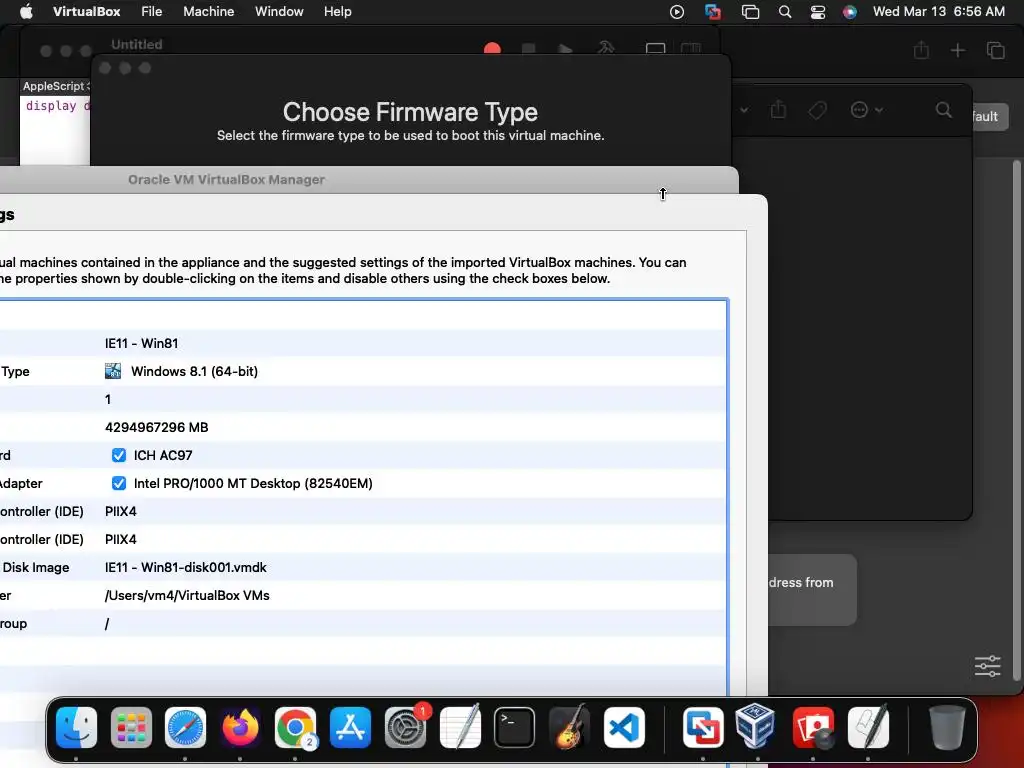Open Terminal from the Dock
1024x768 pixels.
515,727
